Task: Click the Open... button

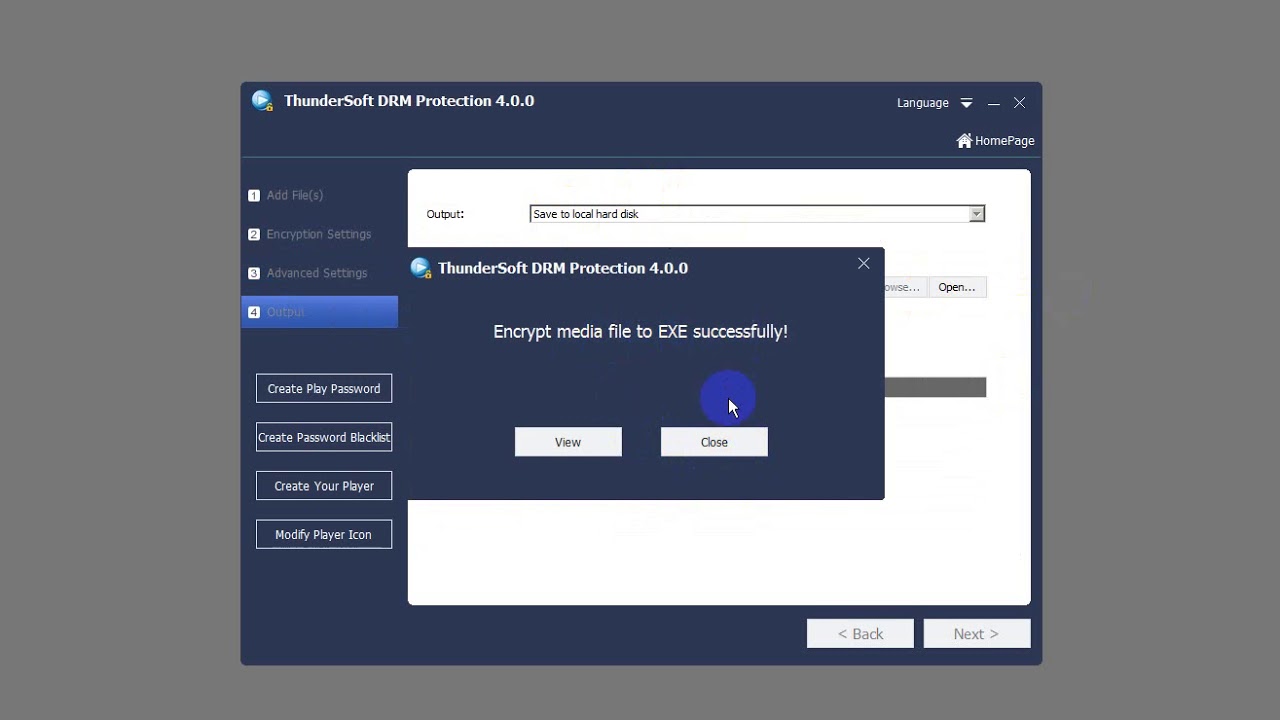Action: 957,287
